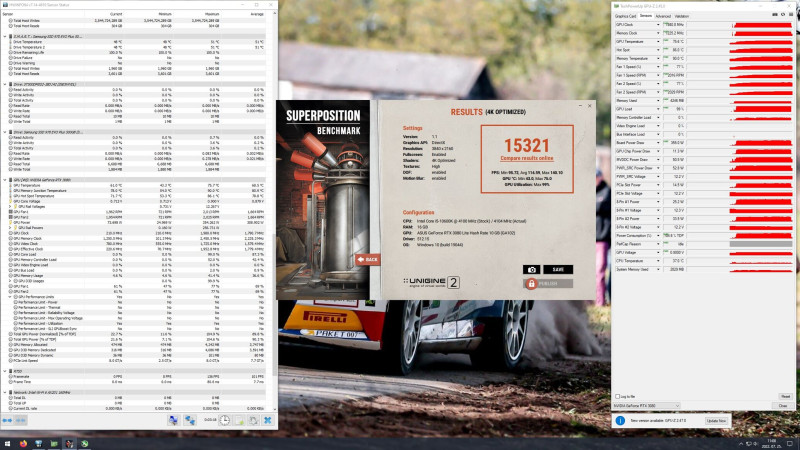Open HWiNFO taskbar icon next to Firefox
The height and width of the screenshot is (450, 800).
38,444
